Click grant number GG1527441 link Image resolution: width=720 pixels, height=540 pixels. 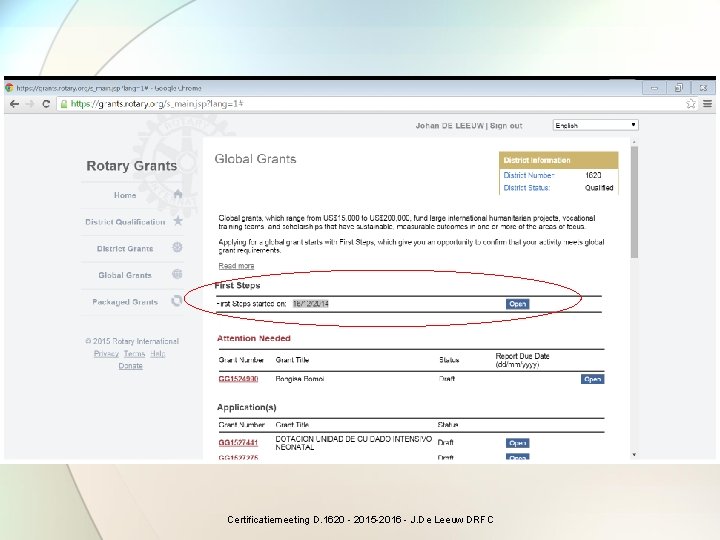pyautogui.click(x=238, y=443)
